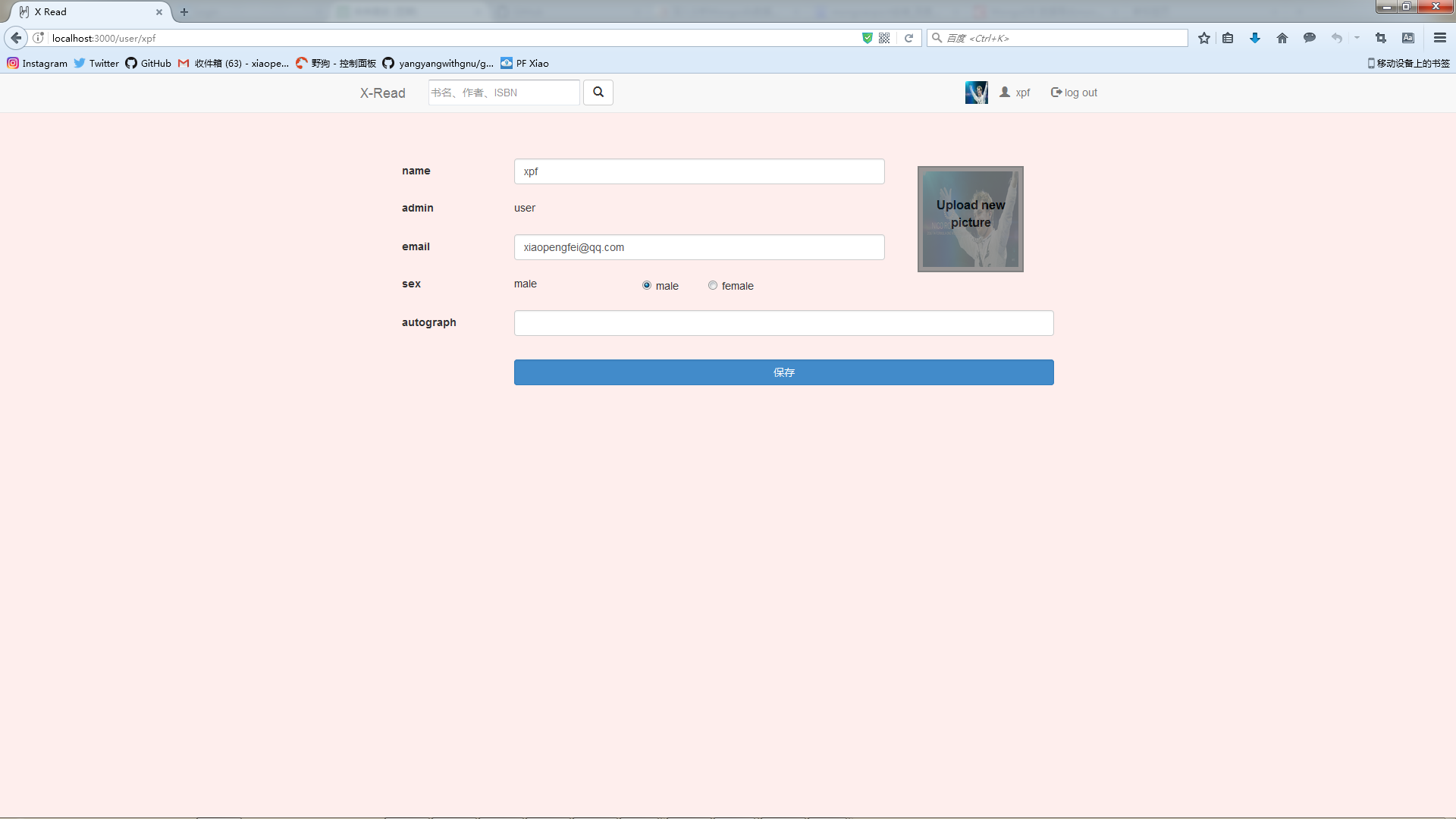Go to X-Read home brand link
This screenshot has width=1456, height=819.
(x=383, y=93)
